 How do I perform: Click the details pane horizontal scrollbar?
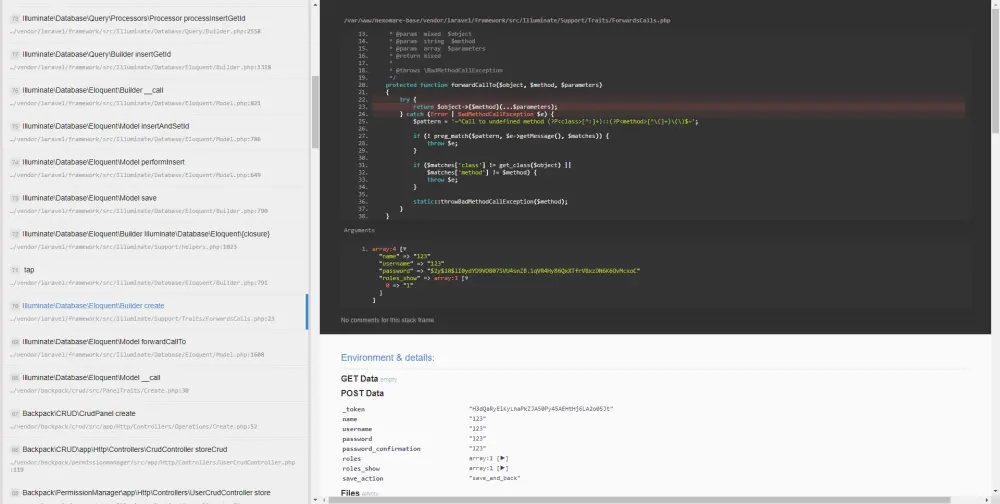pyautogui.click(x=639, y=500)
